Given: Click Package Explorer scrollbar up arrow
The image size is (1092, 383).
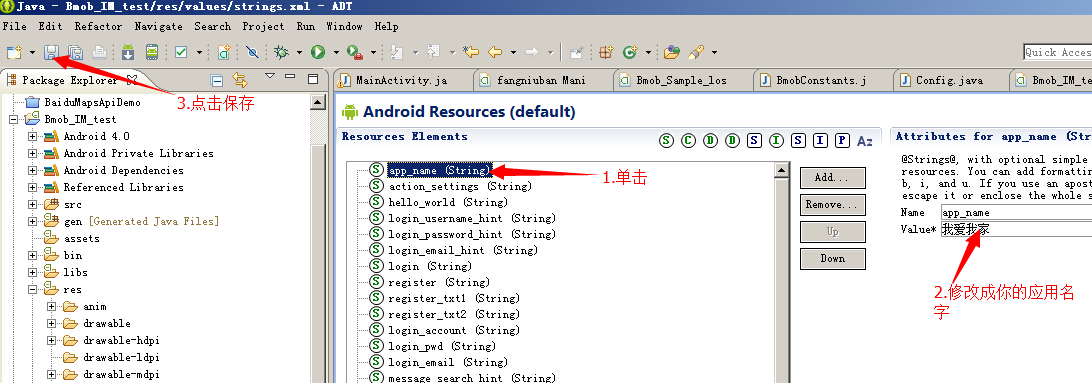Looking at the screenshot, I should [x=318, y=102].
